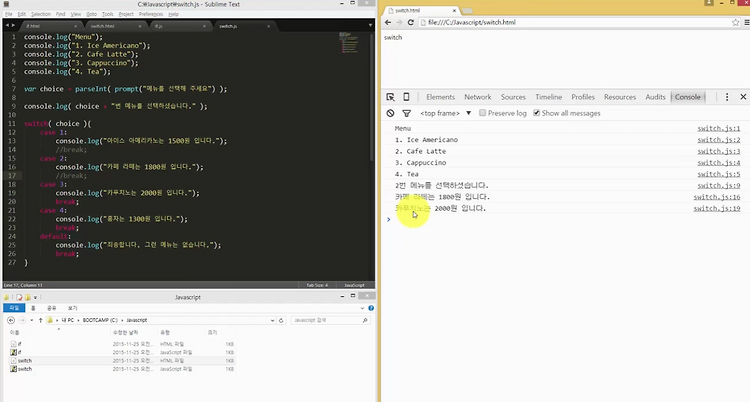Open the JavaScript syntax selector in status bar
This screenshot has width=750, height=402.
(354, 285)
